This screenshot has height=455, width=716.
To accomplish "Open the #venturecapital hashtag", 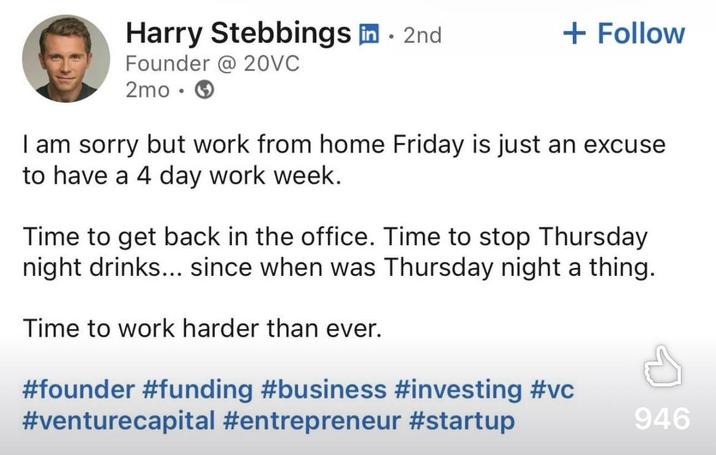I will (119, 421).
